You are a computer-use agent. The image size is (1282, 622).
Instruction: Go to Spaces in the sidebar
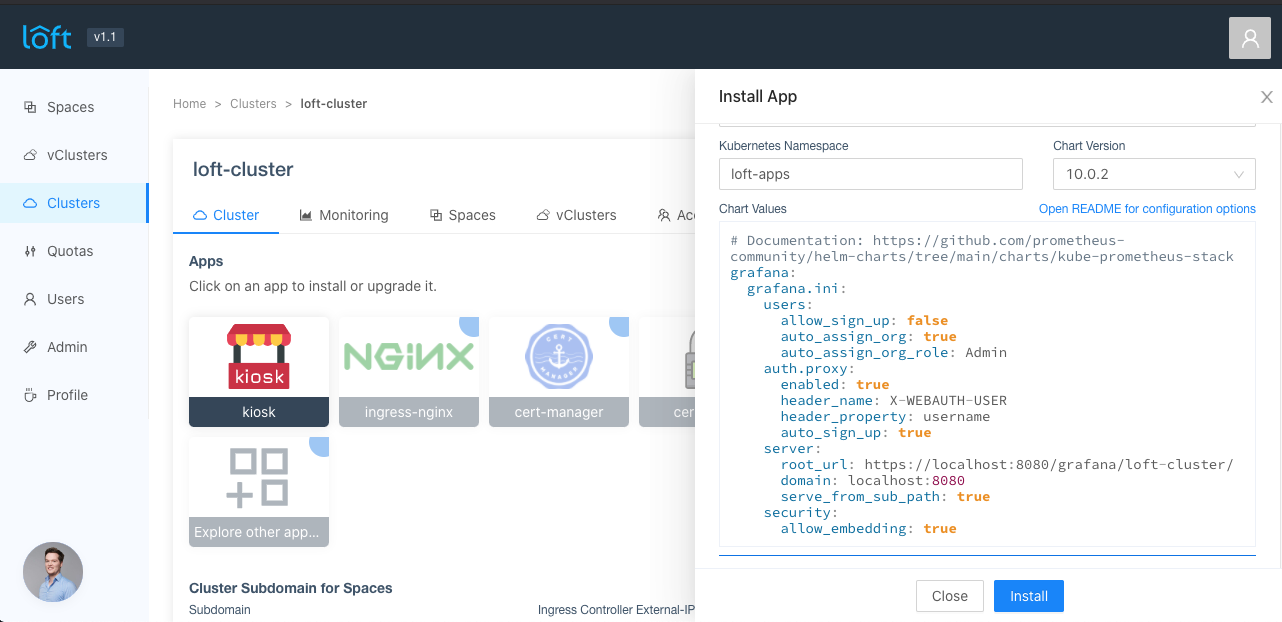coord(70,107)
